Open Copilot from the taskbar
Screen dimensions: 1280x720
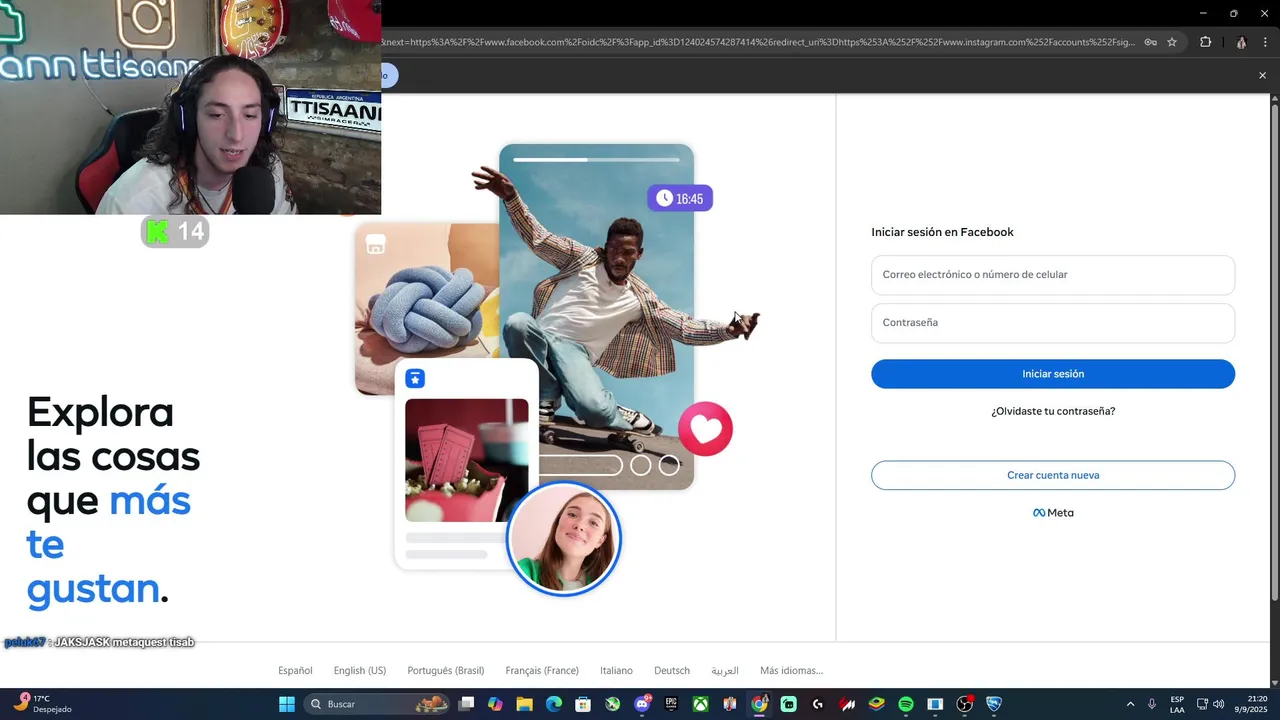pos(495,704)
